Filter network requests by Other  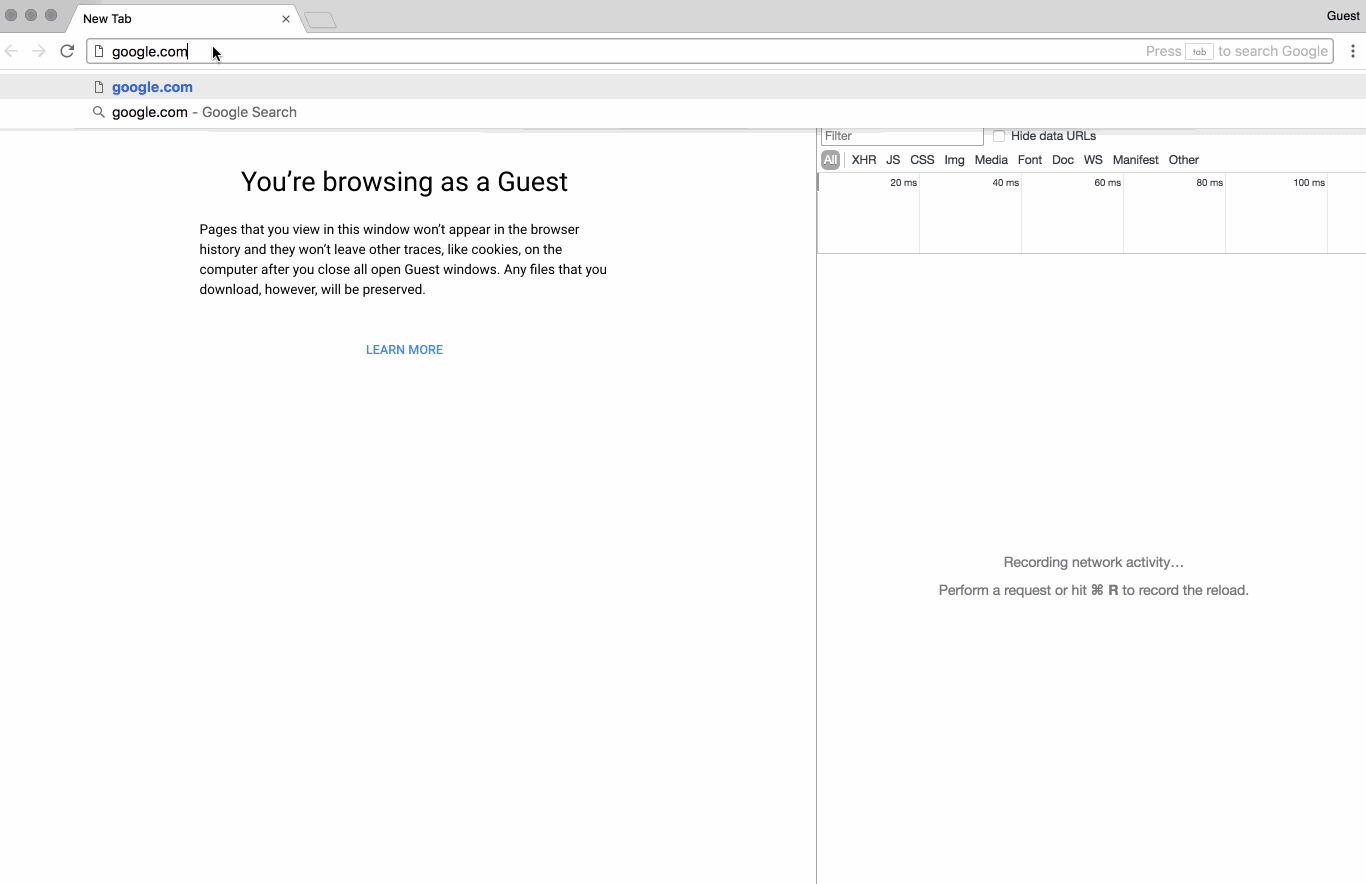tap(1184, 160)
